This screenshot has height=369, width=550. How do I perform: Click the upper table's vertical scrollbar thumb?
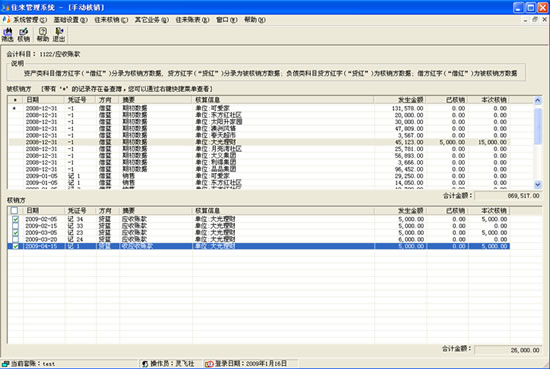(538, 126)
